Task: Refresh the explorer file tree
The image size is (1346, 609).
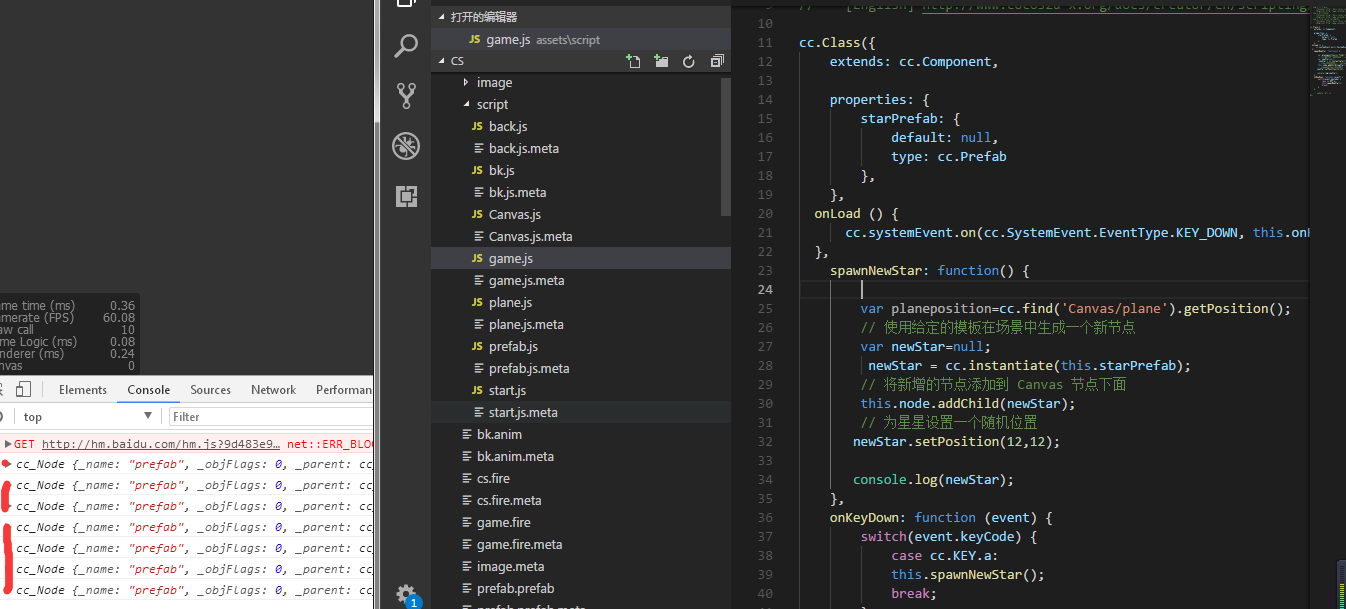Action: pyautogui.click(x=689, y=62)
